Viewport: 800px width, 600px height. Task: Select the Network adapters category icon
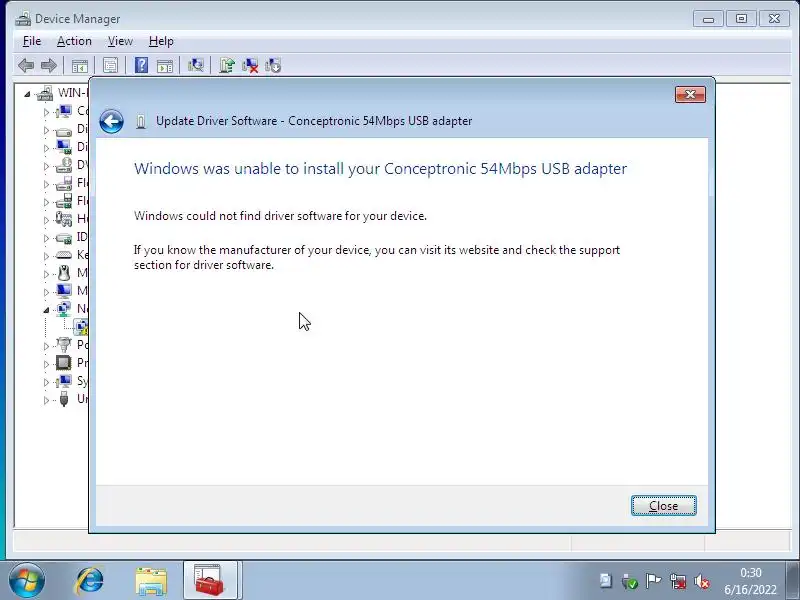tap(64, 309)
